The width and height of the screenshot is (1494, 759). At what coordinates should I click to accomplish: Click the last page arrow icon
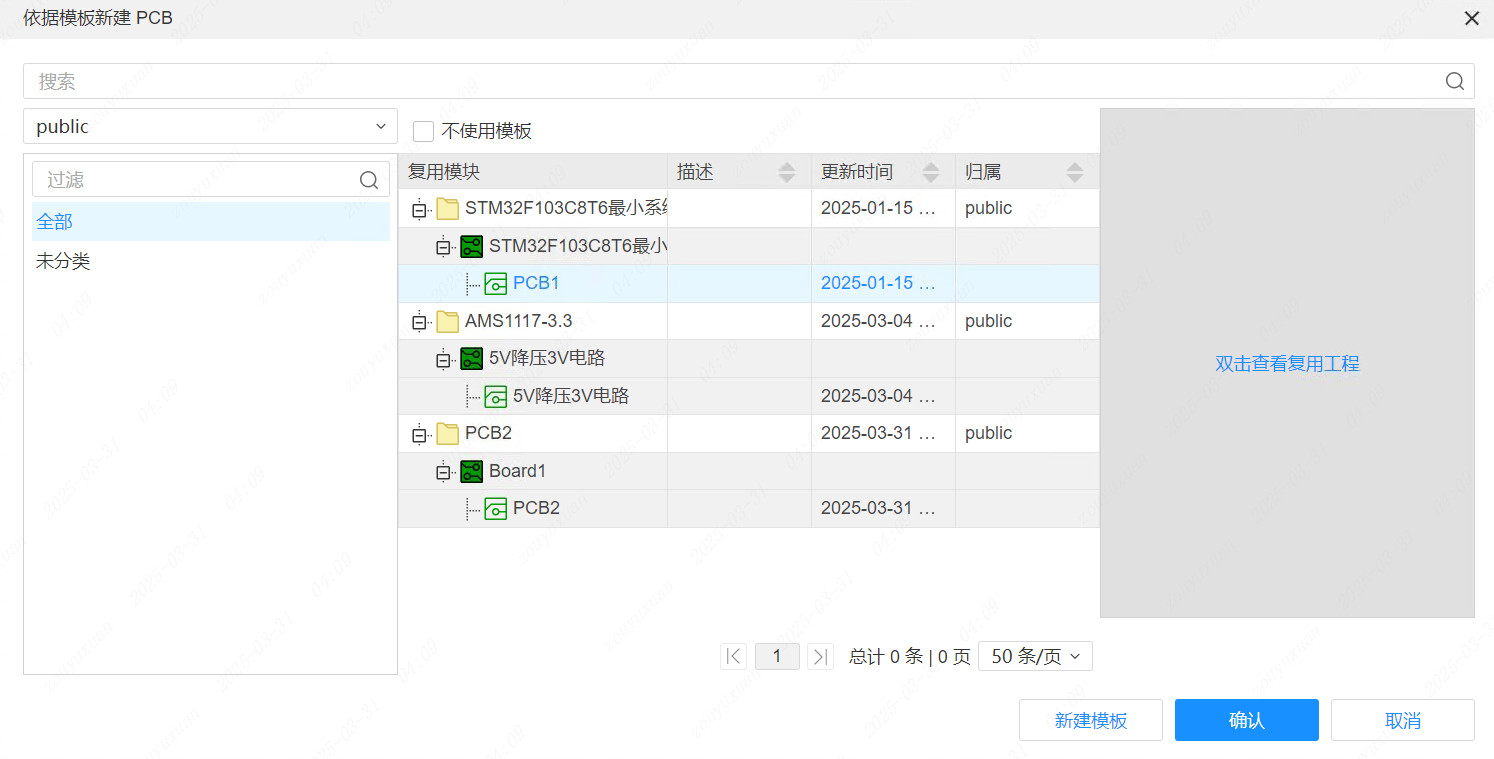[x=820, y=656]
